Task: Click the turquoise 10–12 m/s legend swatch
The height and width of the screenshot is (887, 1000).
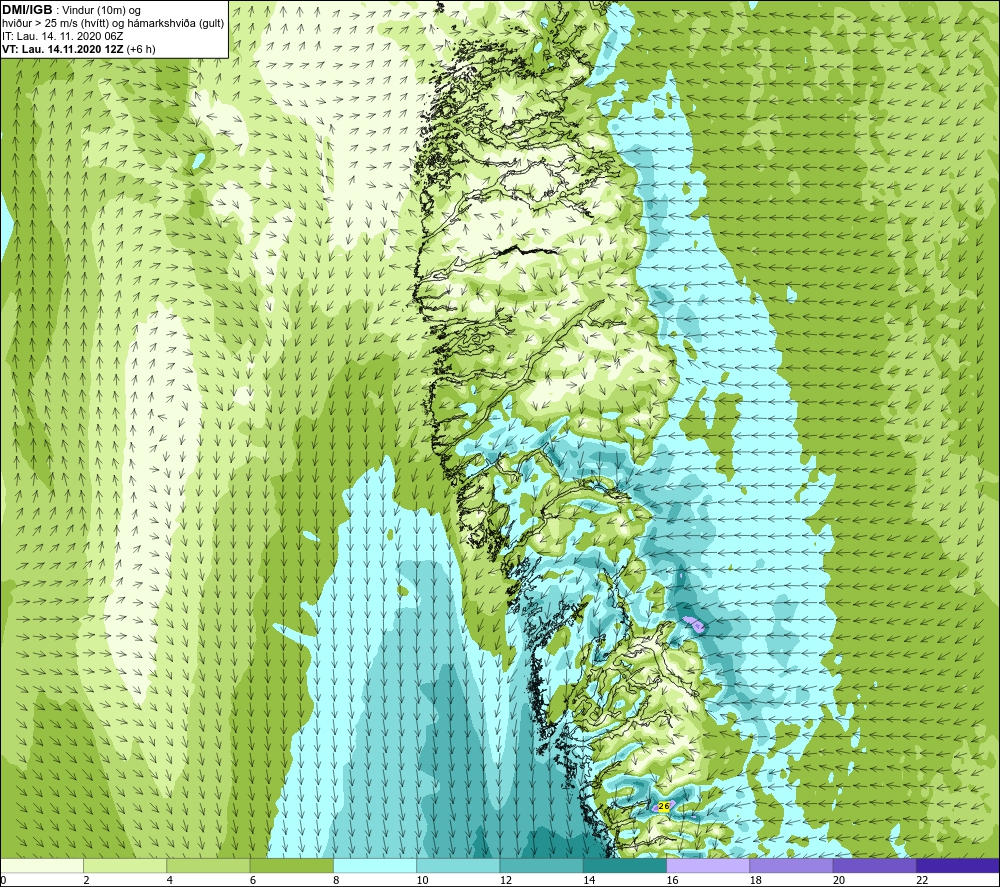Action: [x=458, y=865]
